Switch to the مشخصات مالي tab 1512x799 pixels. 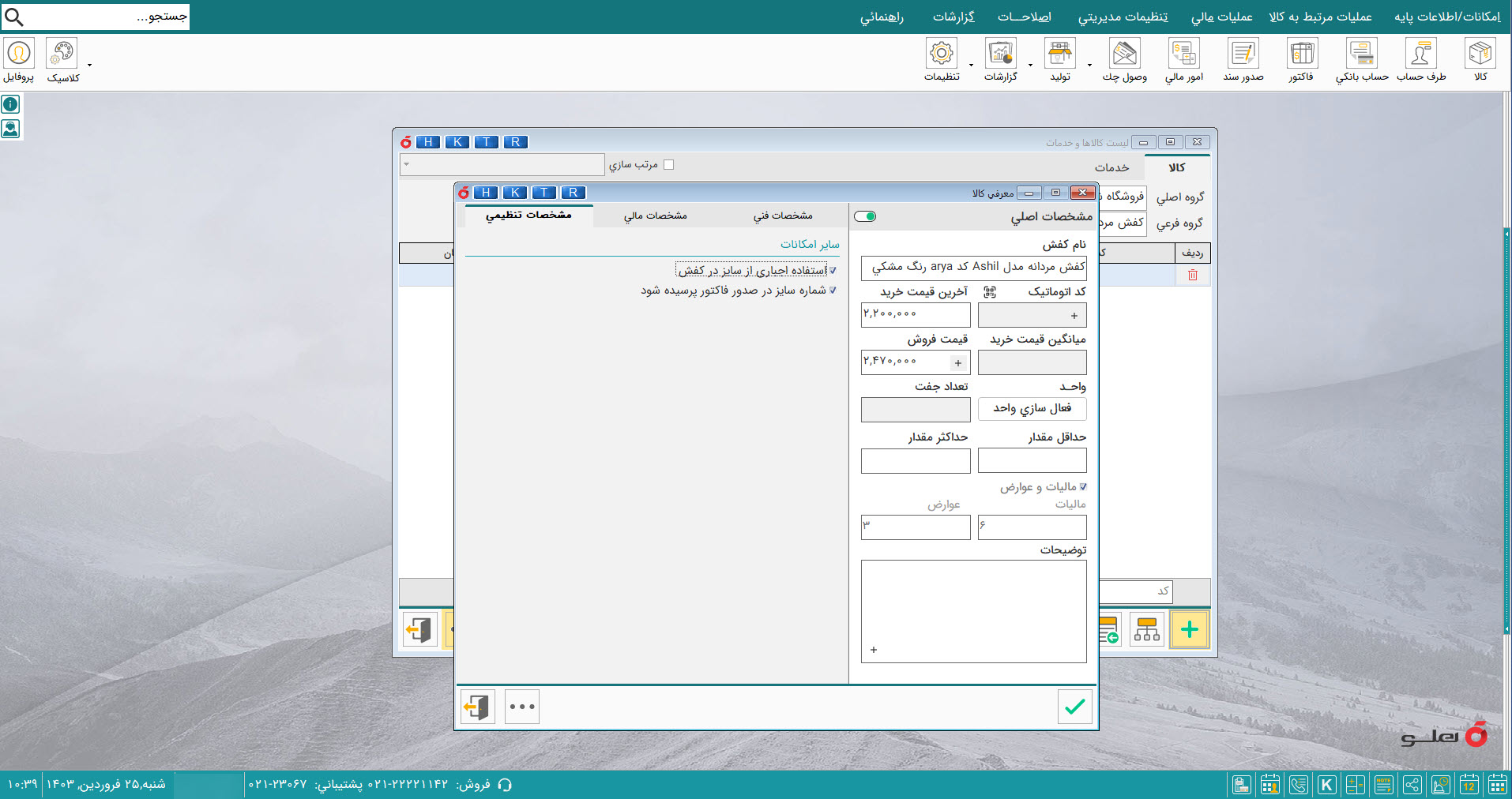pyautogui.click(x=655, y=216)
